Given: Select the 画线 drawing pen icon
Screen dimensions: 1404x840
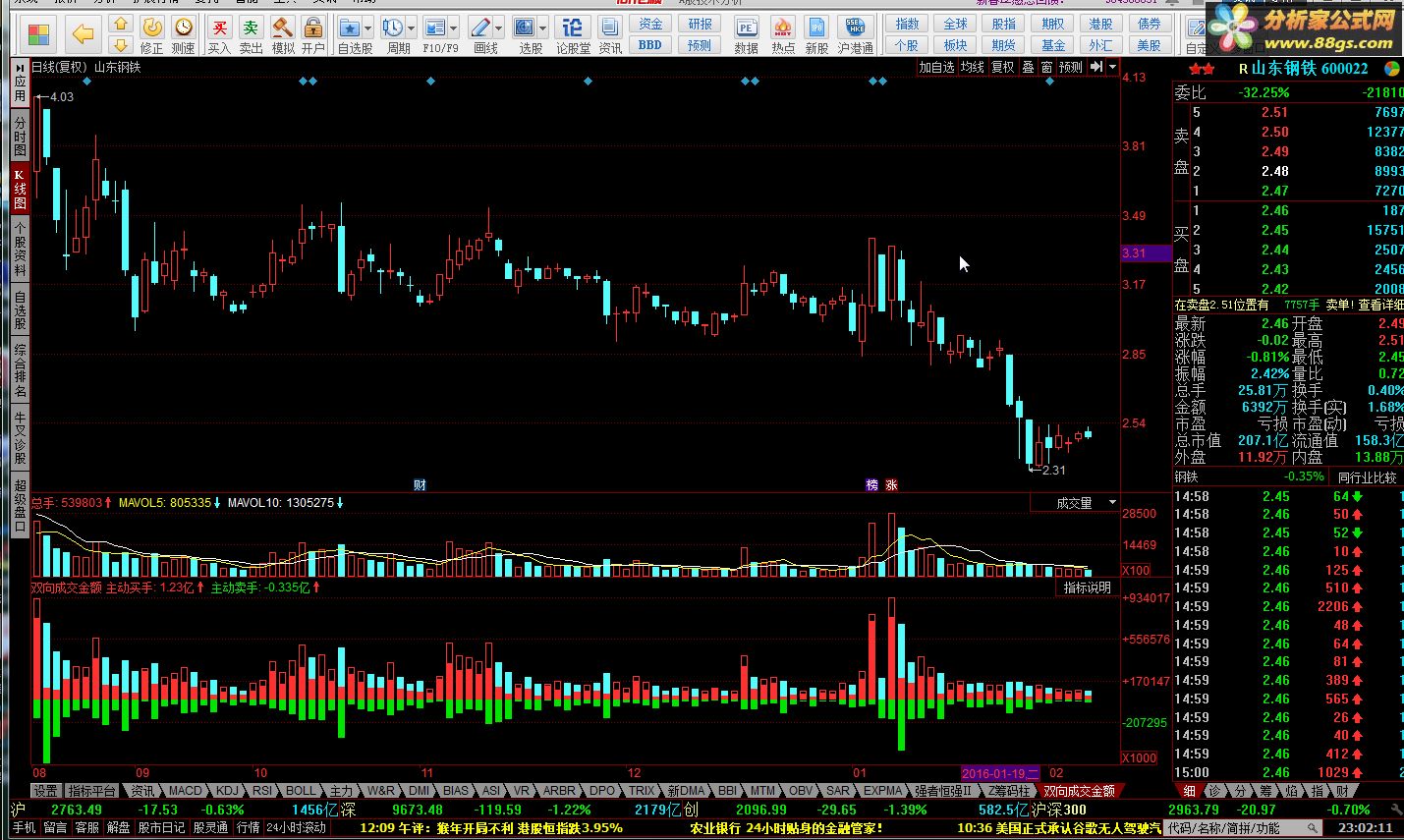Looking at the screenshot, I should pyautogui.click(x=479, y=27).
